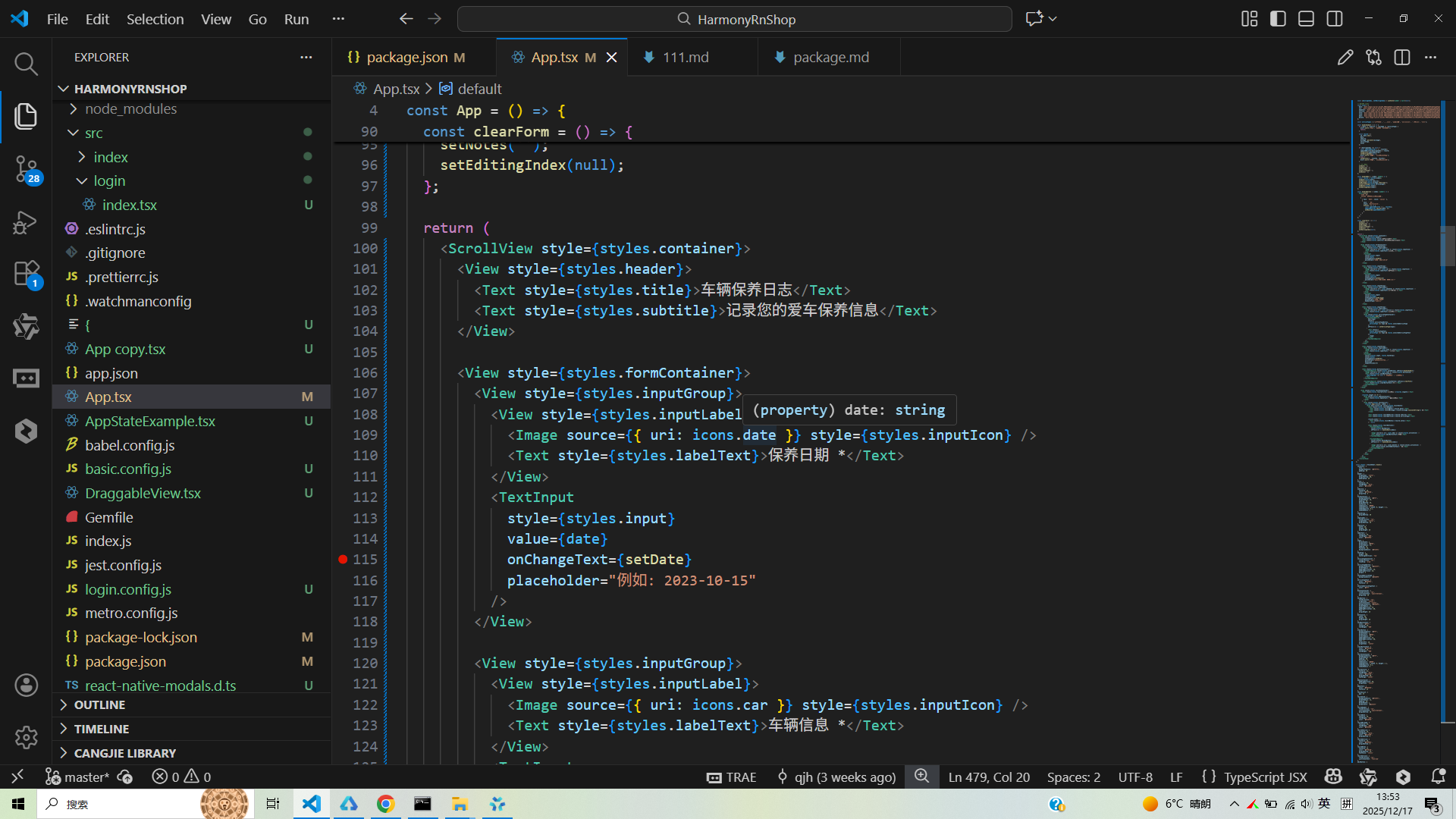1456x819 pixels.
Task: Open Accounts menu in activity bar
Action: (x=26, y=686)
